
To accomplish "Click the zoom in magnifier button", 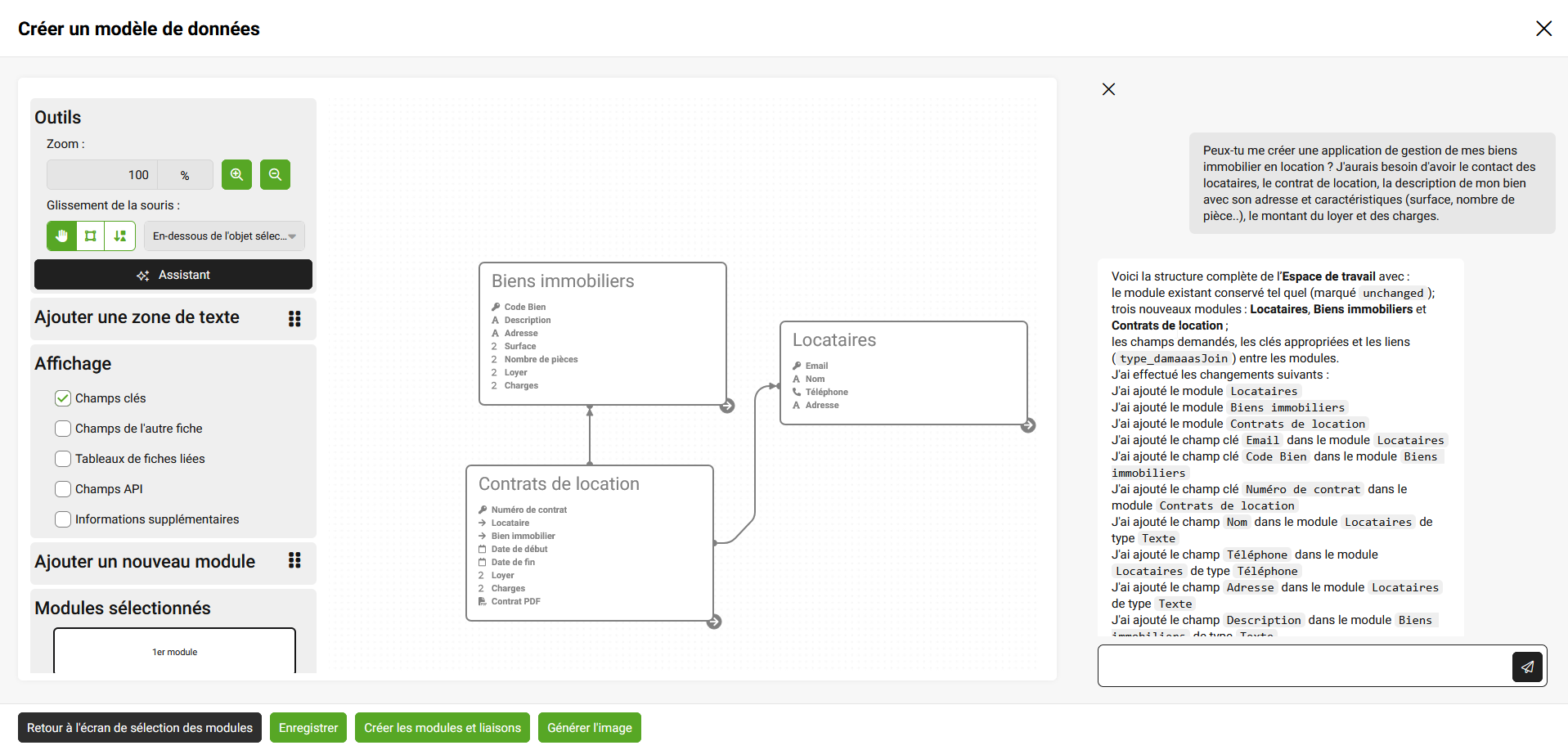I will point(236,174).
